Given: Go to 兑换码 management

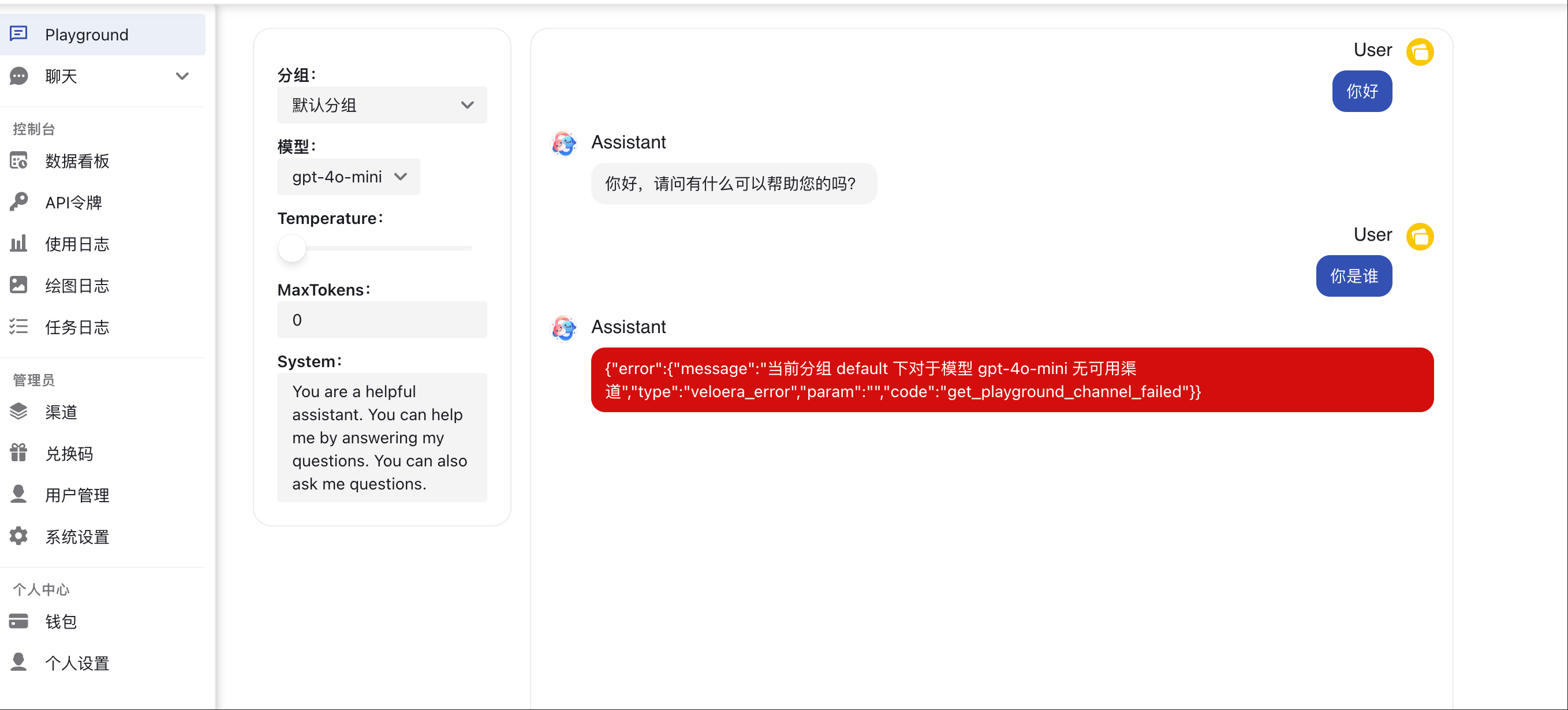Looking at the screenshot, I should pos(103,453).
